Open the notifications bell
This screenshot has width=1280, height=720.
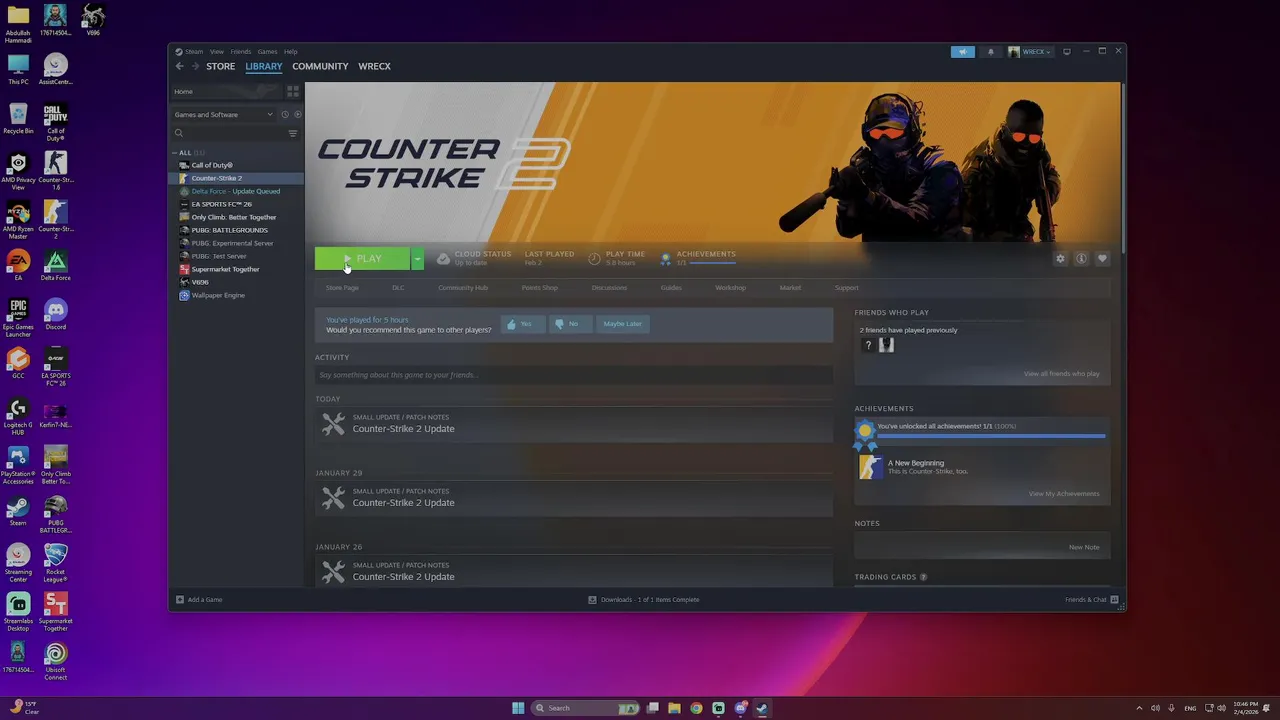[x=992, y=51]
